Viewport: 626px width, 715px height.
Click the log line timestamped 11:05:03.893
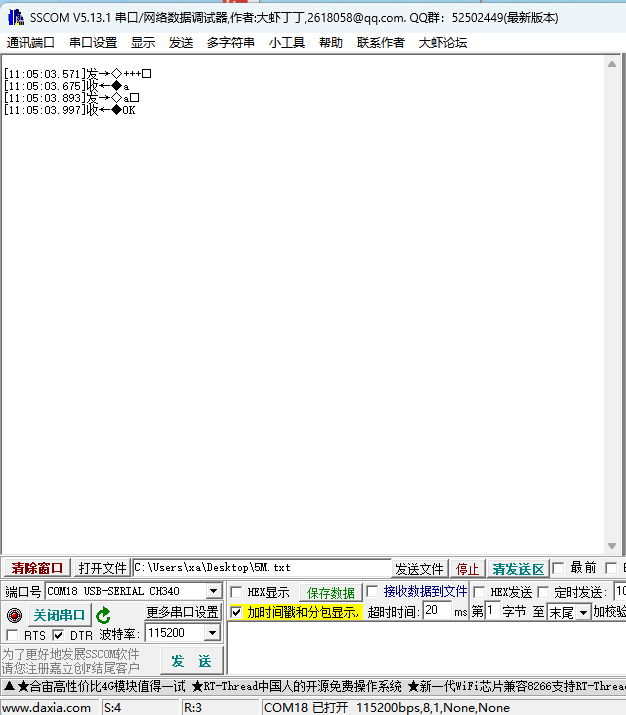72,98
